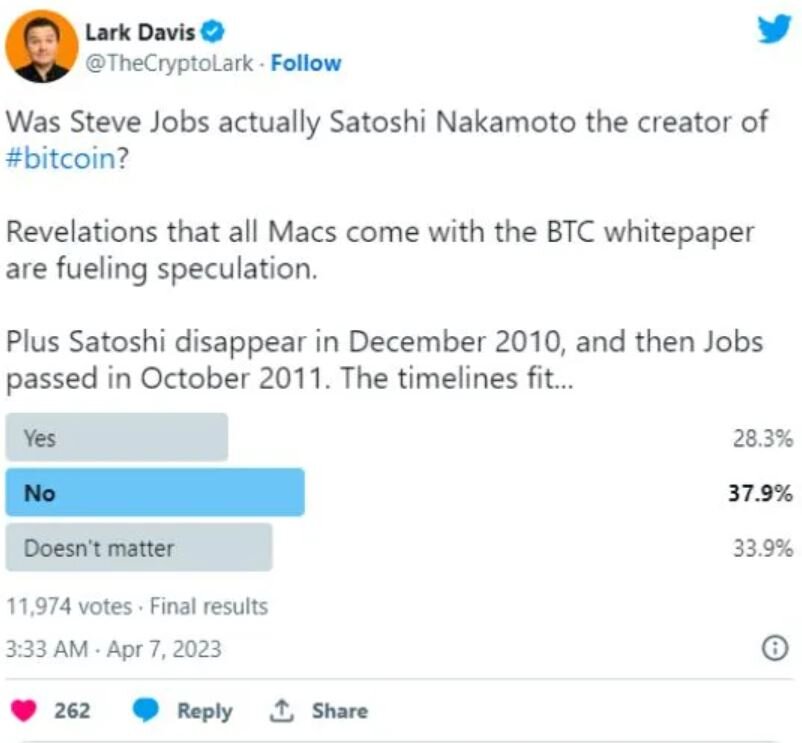This screenshot has width=802, height=743.
Task: Open the #bitcoin hashtag link
Action: [x=62, y=160]
